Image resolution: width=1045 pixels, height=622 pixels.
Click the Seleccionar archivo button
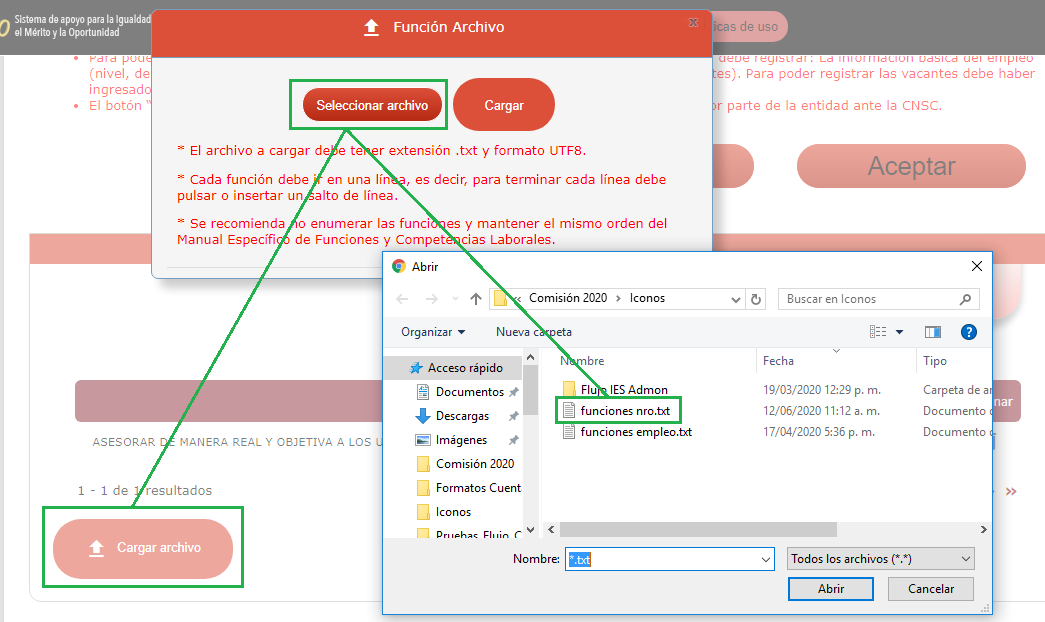tap(372, 105)
